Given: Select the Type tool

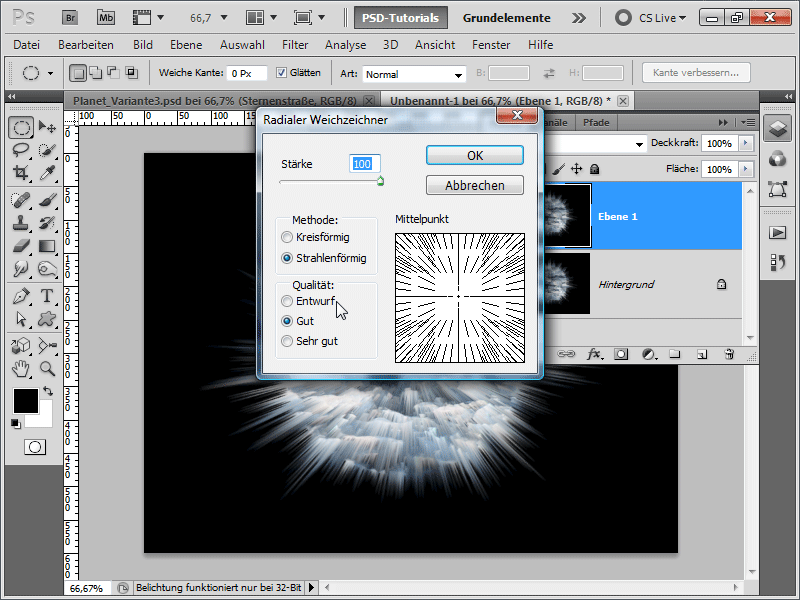Looking at the screenshot, I should 47,295.
